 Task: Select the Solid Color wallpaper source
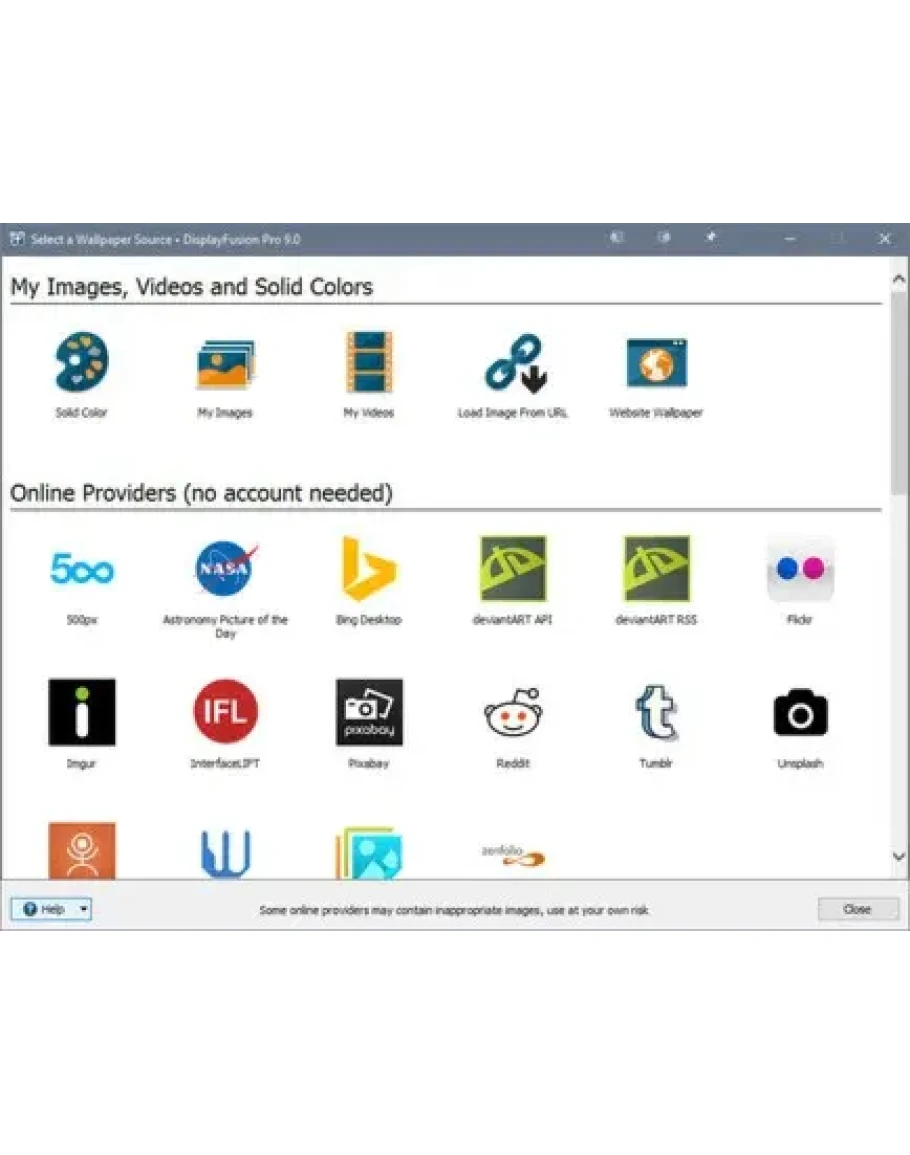82,362
